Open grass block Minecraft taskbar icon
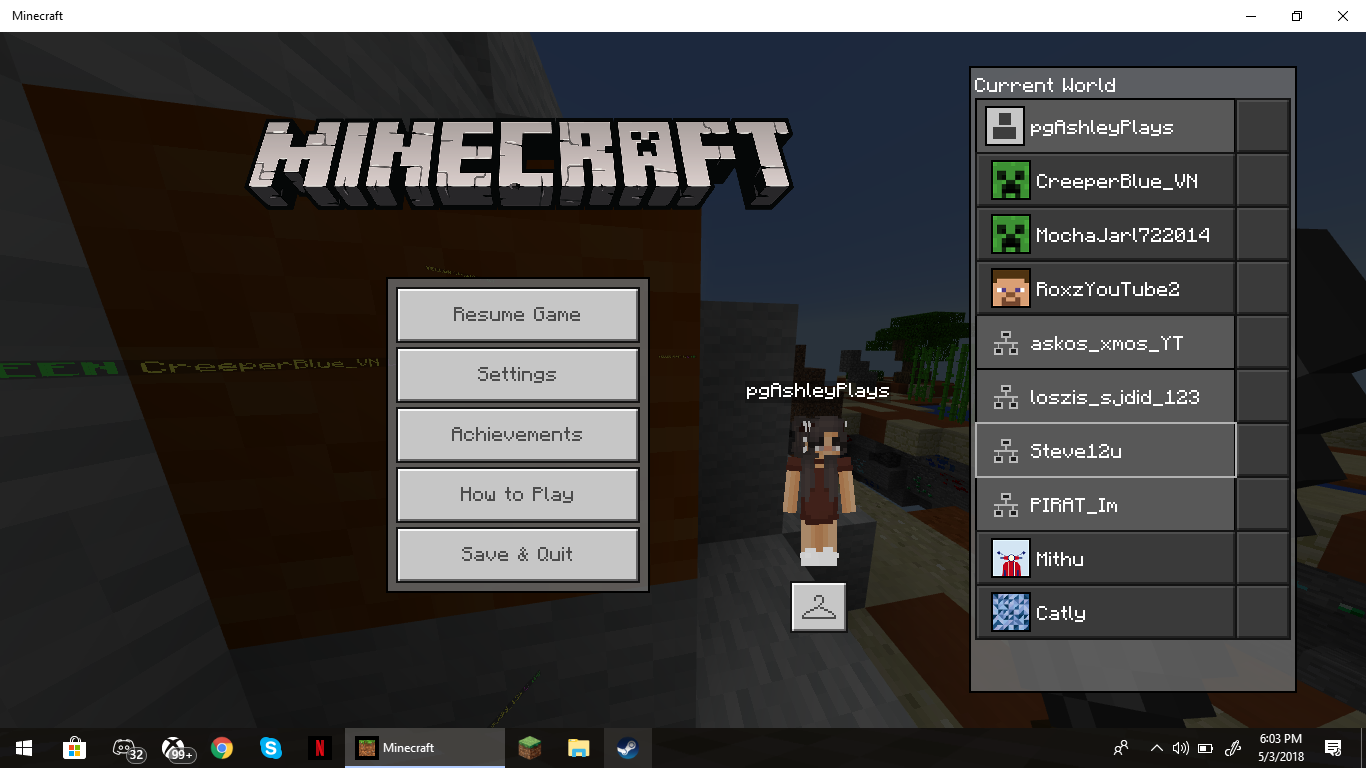This screenshot has width=1366, height=768. pos(529,748)
